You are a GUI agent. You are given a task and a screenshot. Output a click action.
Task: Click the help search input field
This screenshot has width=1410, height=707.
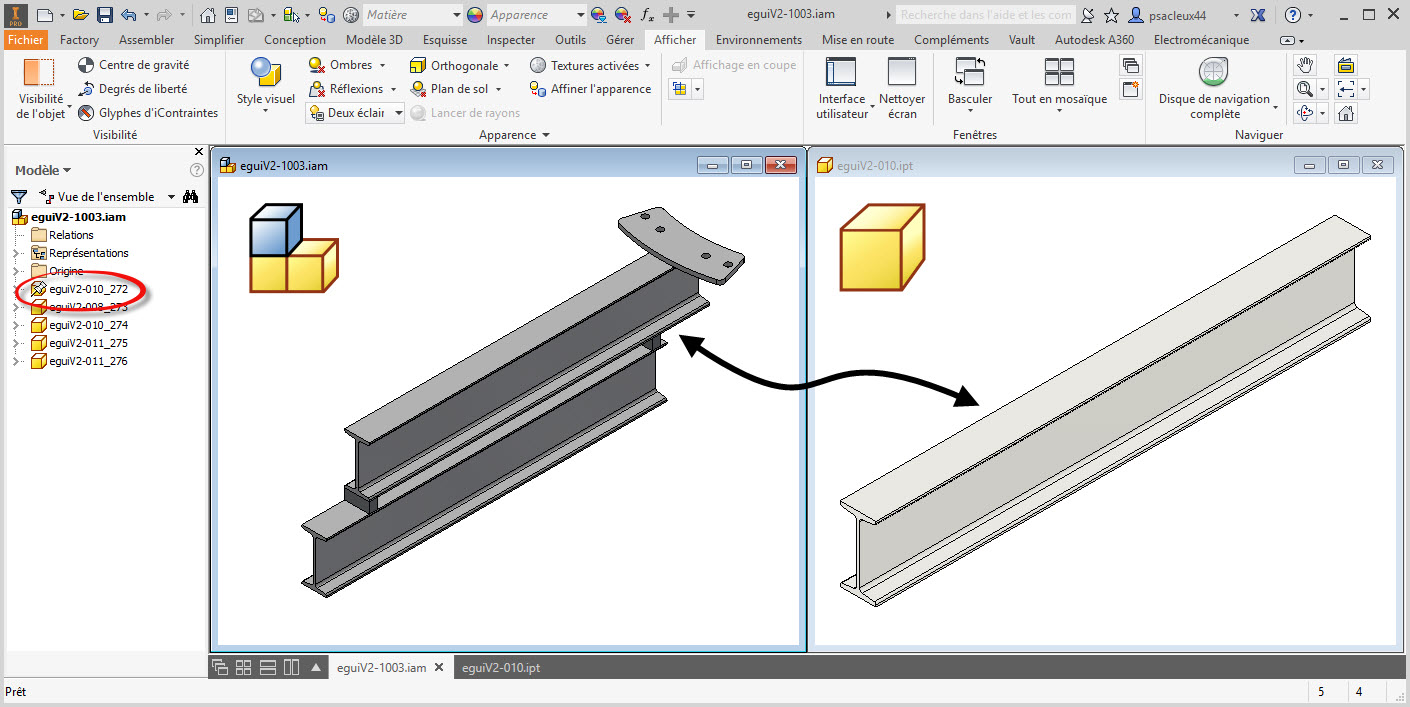point(984,15)
